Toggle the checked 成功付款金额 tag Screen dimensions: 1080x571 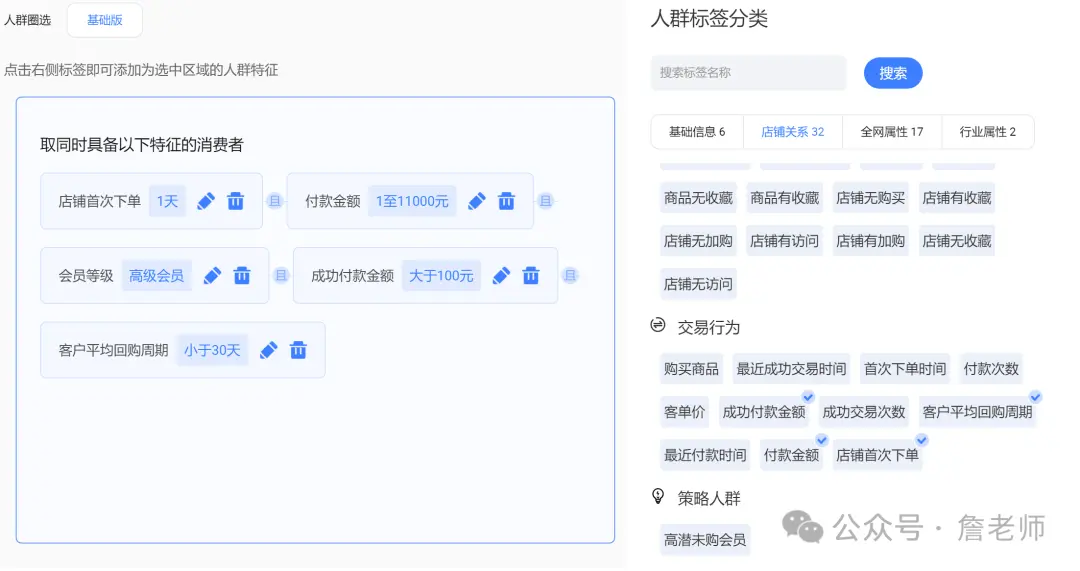click(x=764, y=412)
